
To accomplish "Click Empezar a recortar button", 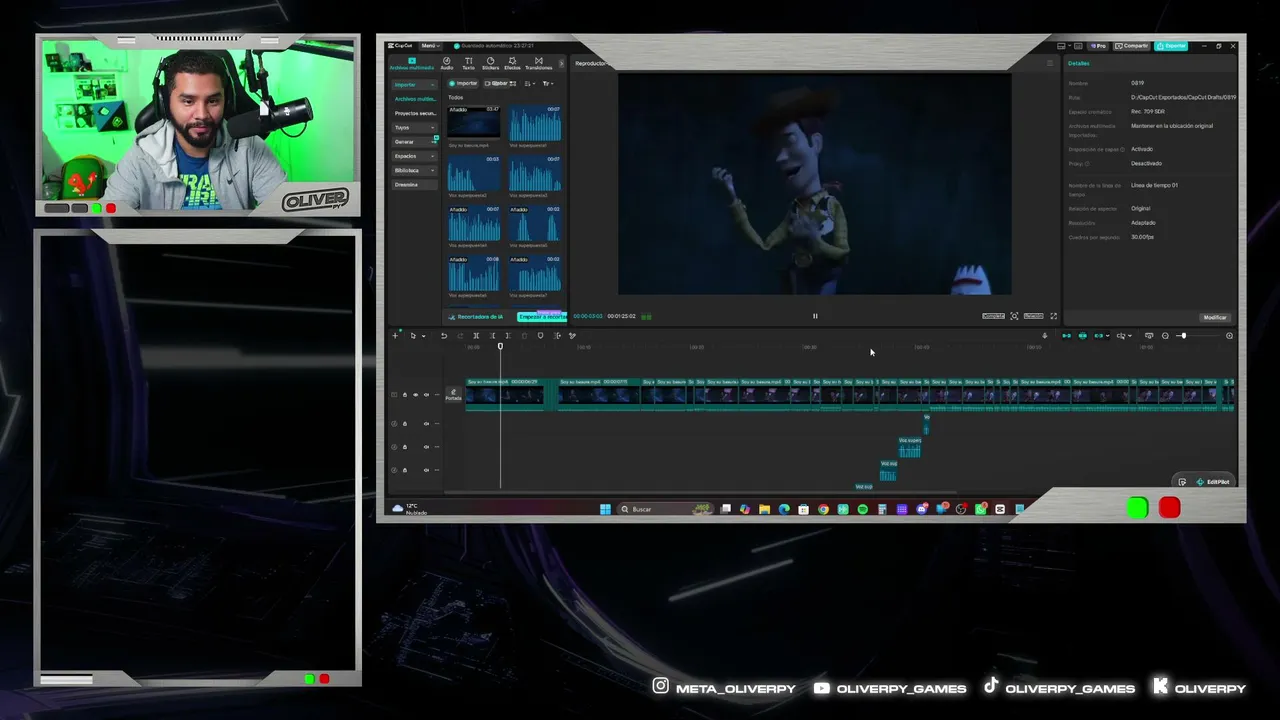I will 541,317.
